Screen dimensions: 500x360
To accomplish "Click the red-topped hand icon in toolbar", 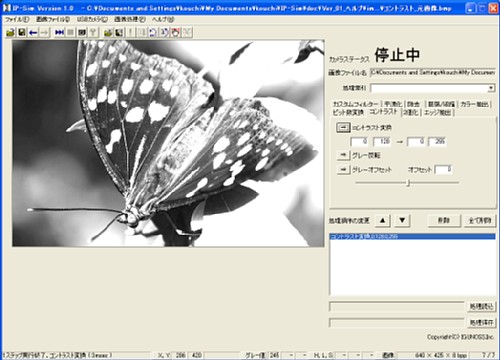I will [176, 32].
